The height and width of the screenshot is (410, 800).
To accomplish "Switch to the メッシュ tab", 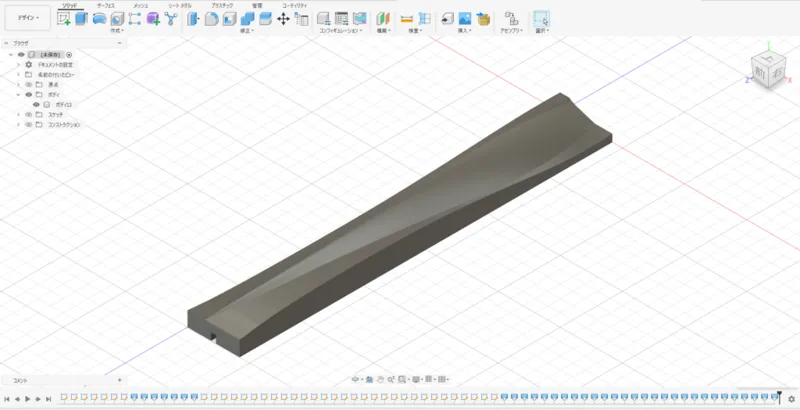I will [140, 5].
